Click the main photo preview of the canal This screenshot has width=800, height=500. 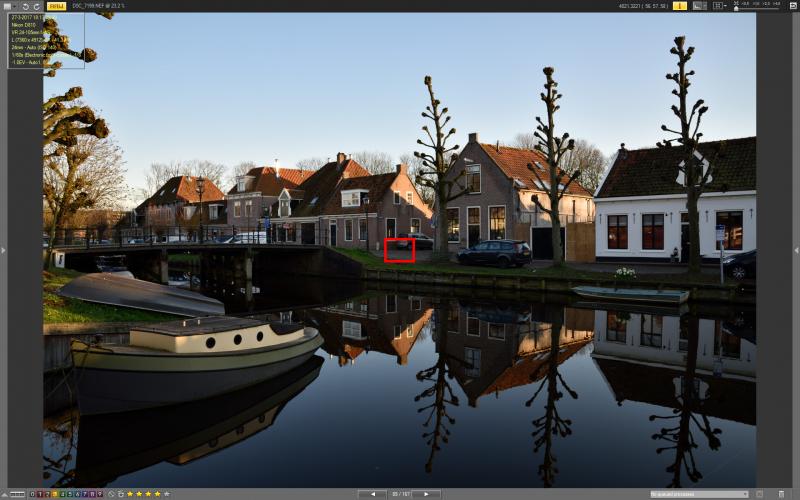click(x=399, y=250)
